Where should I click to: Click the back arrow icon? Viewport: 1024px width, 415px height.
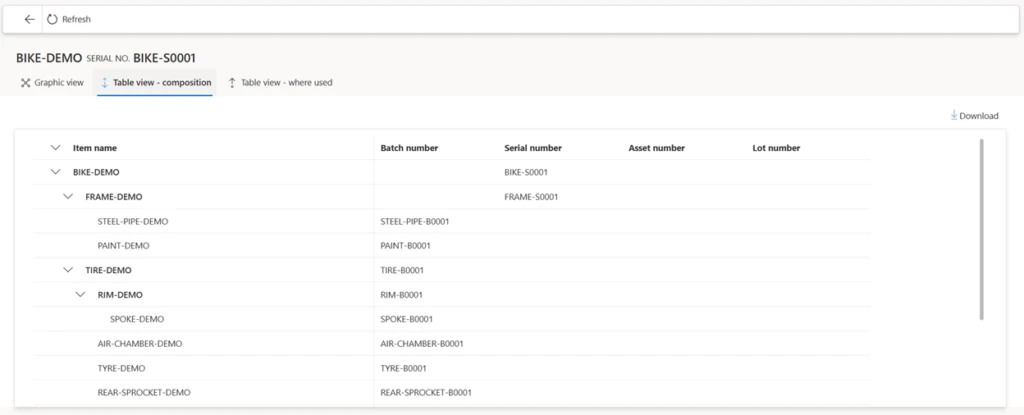[x=29, y=19]
